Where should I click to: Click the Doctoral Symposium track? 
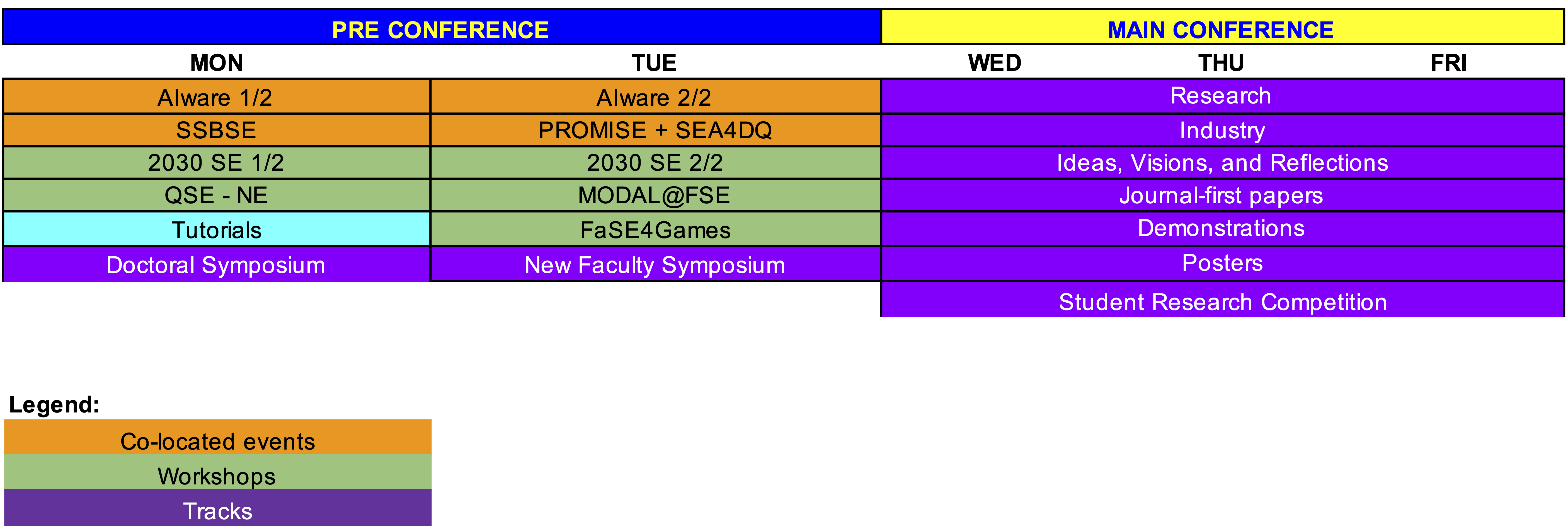pyautogui.click(x=217, y=264)
